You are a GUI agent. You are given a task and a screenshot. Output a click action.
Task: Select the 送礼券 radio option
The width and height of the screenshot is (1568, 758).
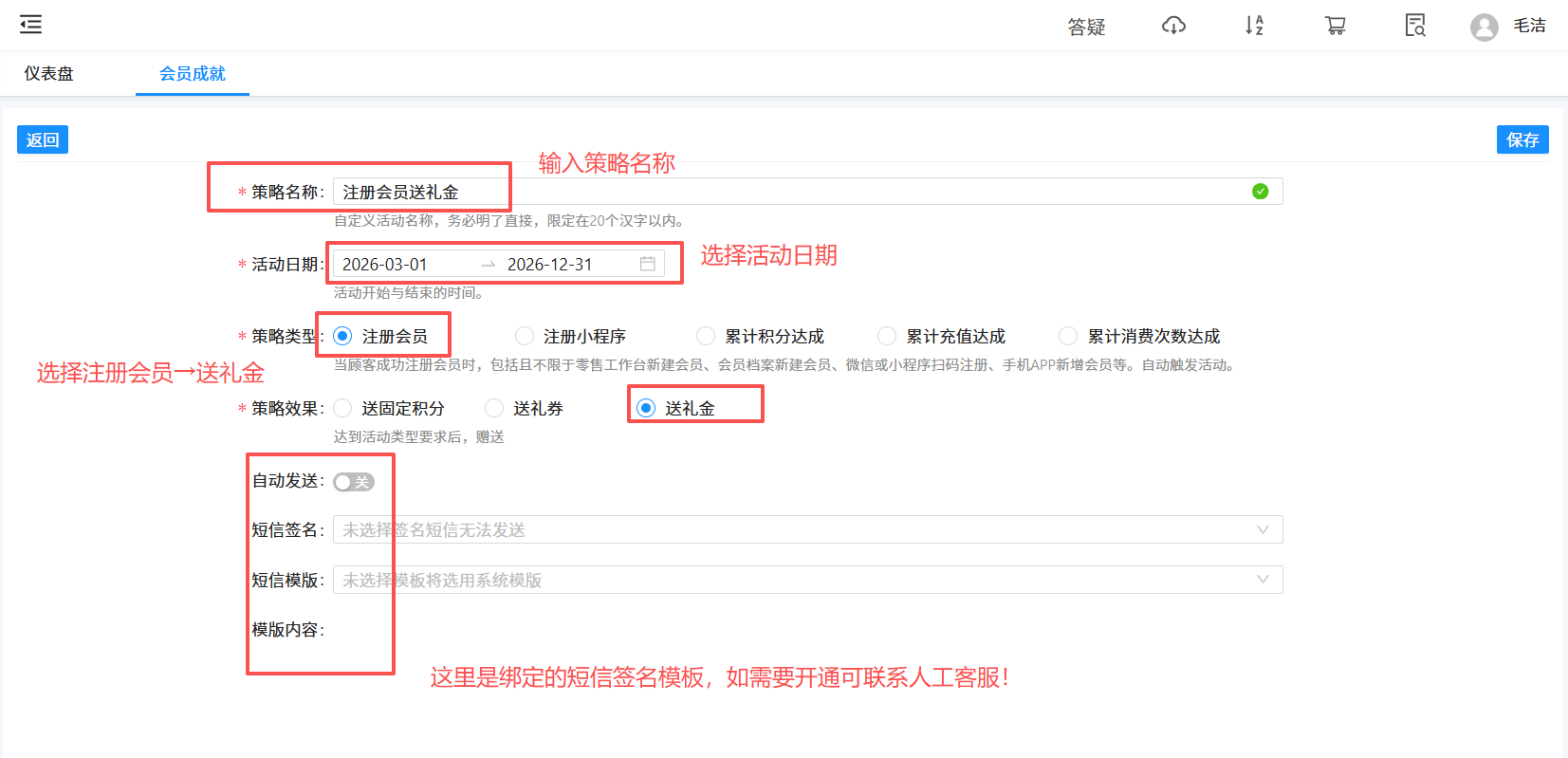(x=494, y=408)
